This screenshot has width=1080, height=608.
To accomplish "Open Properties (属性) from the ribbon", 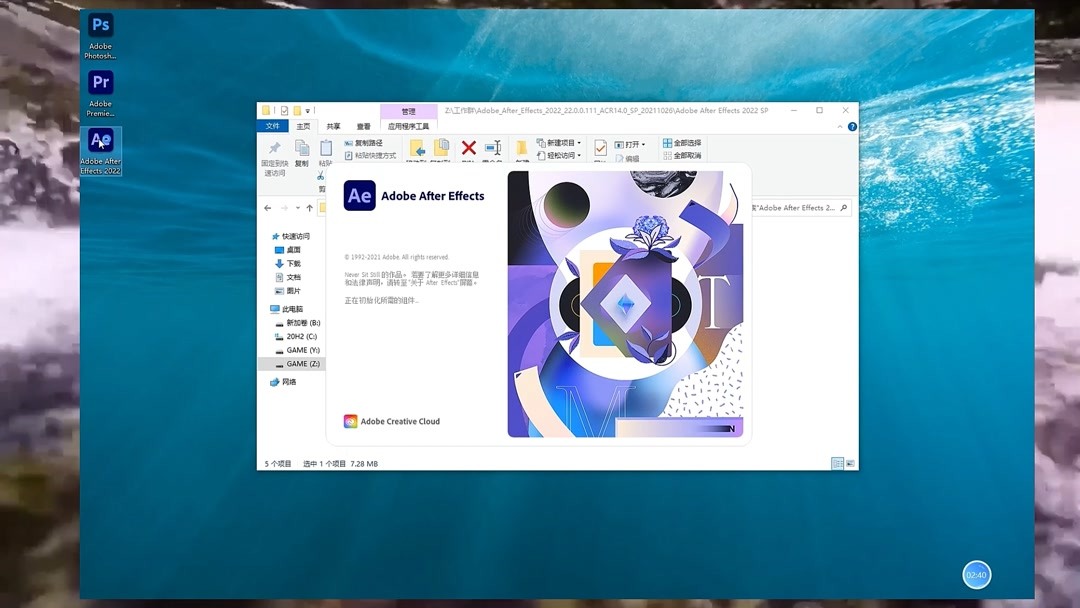I will pos(600,150).
